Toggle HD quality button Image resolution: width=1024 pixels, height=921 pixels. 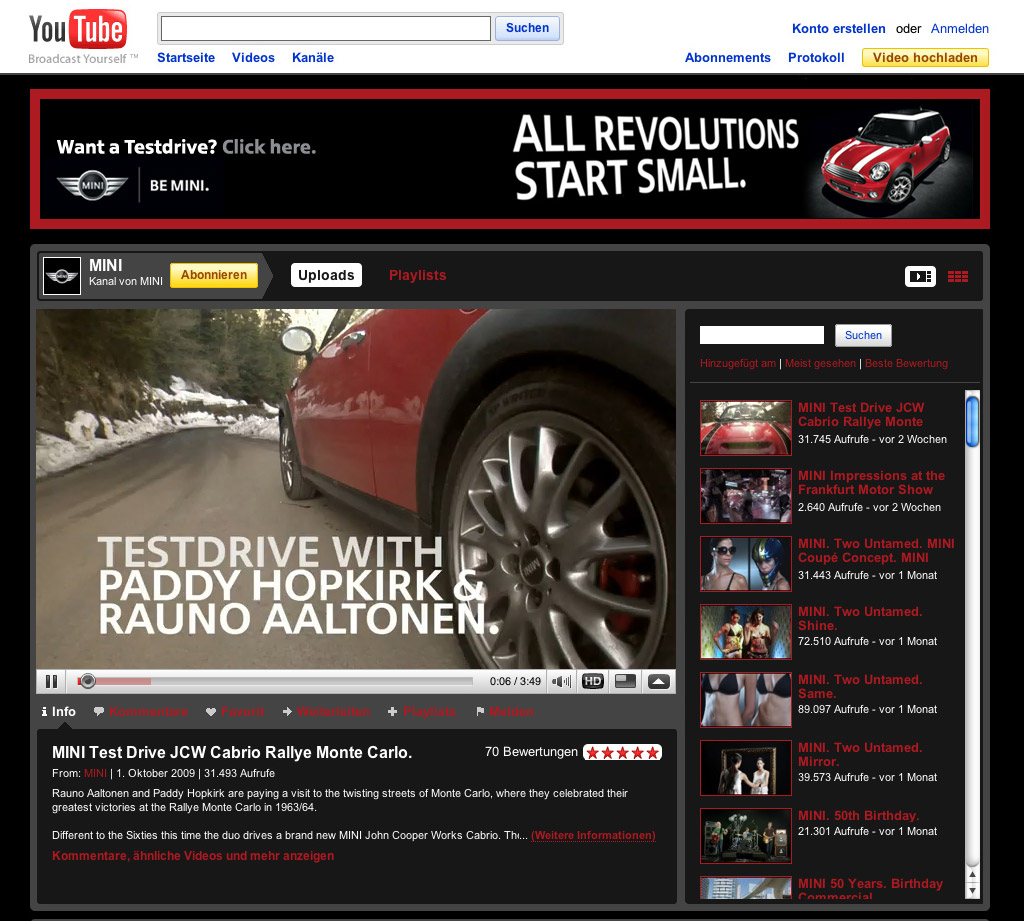coord(592,681)
